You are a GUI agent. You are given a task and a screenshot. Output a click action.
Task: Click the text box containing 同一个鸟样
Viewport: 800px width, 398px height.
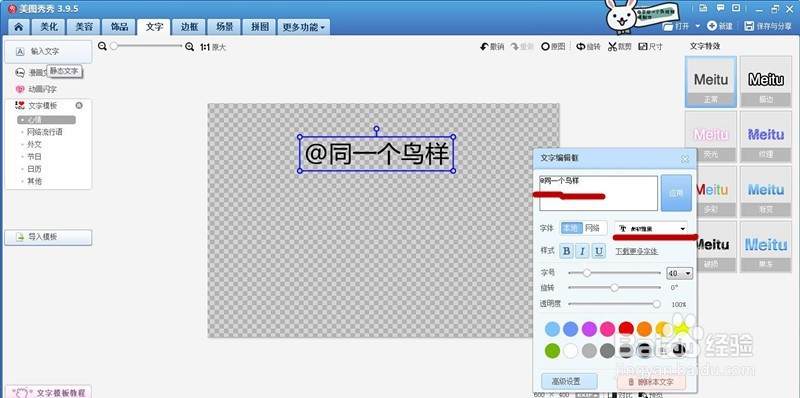click(377, 154)
